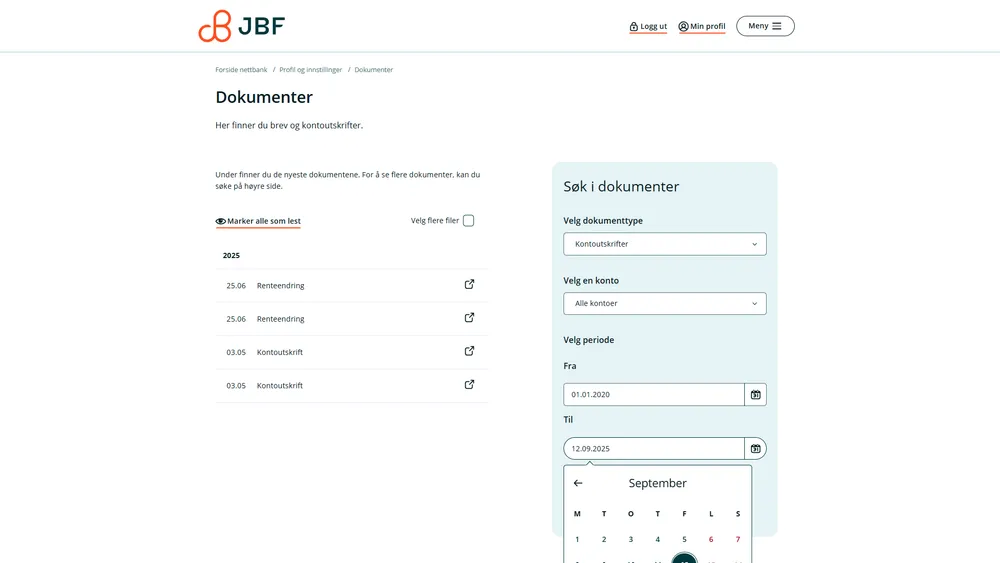
Task: Open the Meny button
Action: tap(765, 26)
